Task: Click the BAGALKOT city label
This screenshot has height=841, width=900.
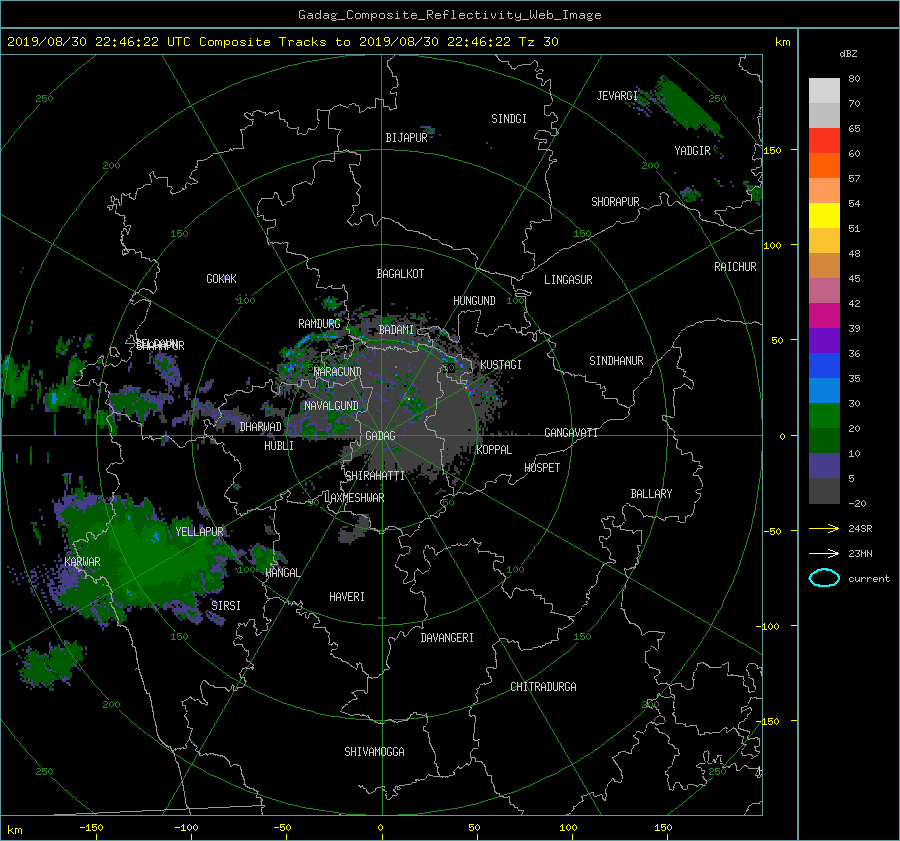Action: [400, 274]
